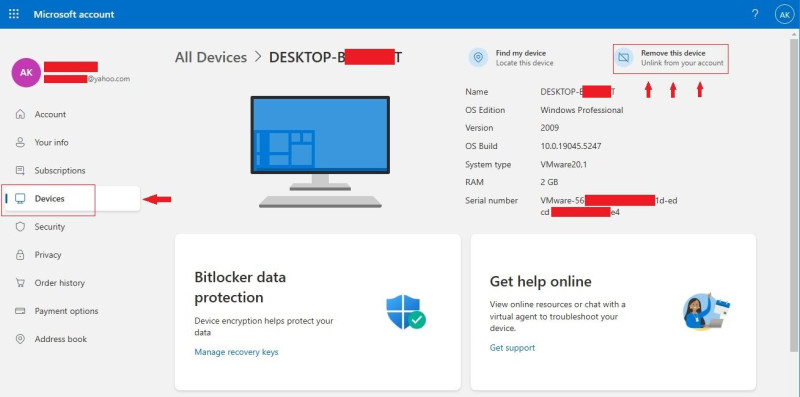
Task: Open Privacy settings
Action: (48, 255)
